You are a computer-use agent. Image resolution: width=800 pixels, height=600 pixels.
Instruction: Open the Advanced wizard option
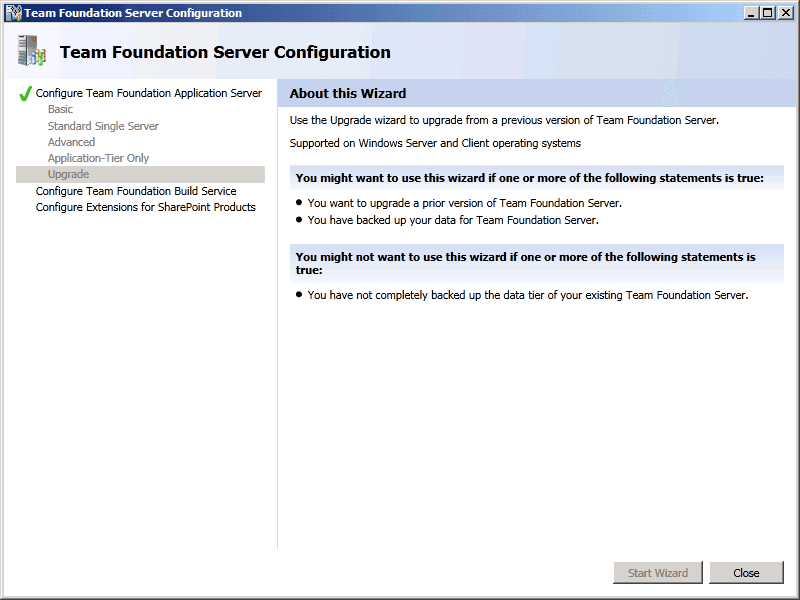click(71, 142)
